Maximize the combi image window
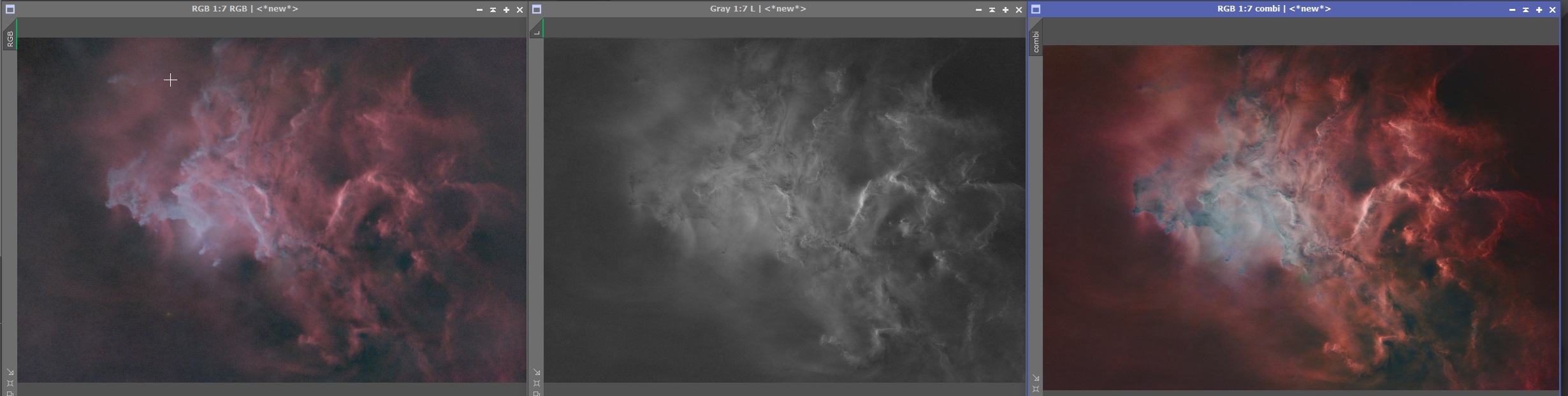 (1539, 10)
